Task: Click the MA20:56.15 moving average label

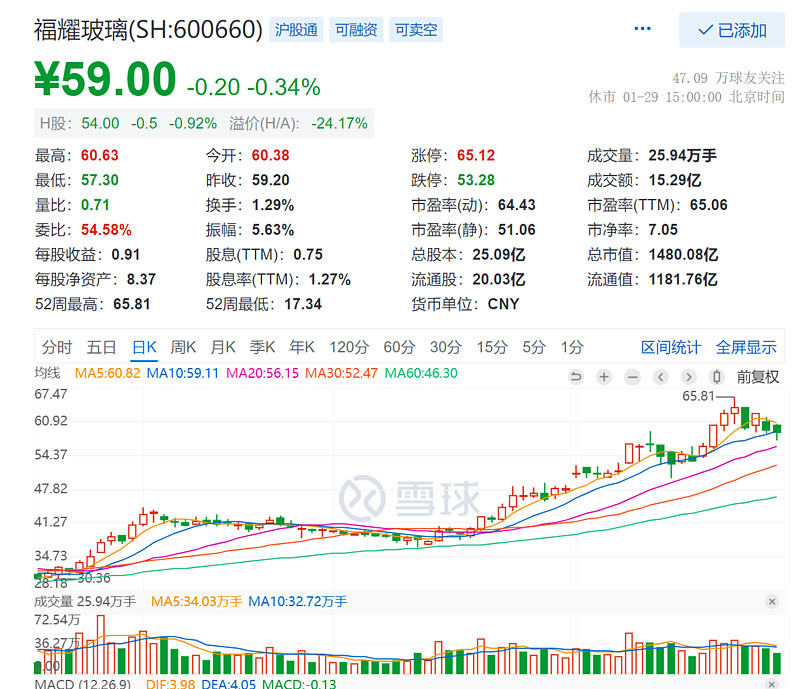Action: [x=262, y=373]
